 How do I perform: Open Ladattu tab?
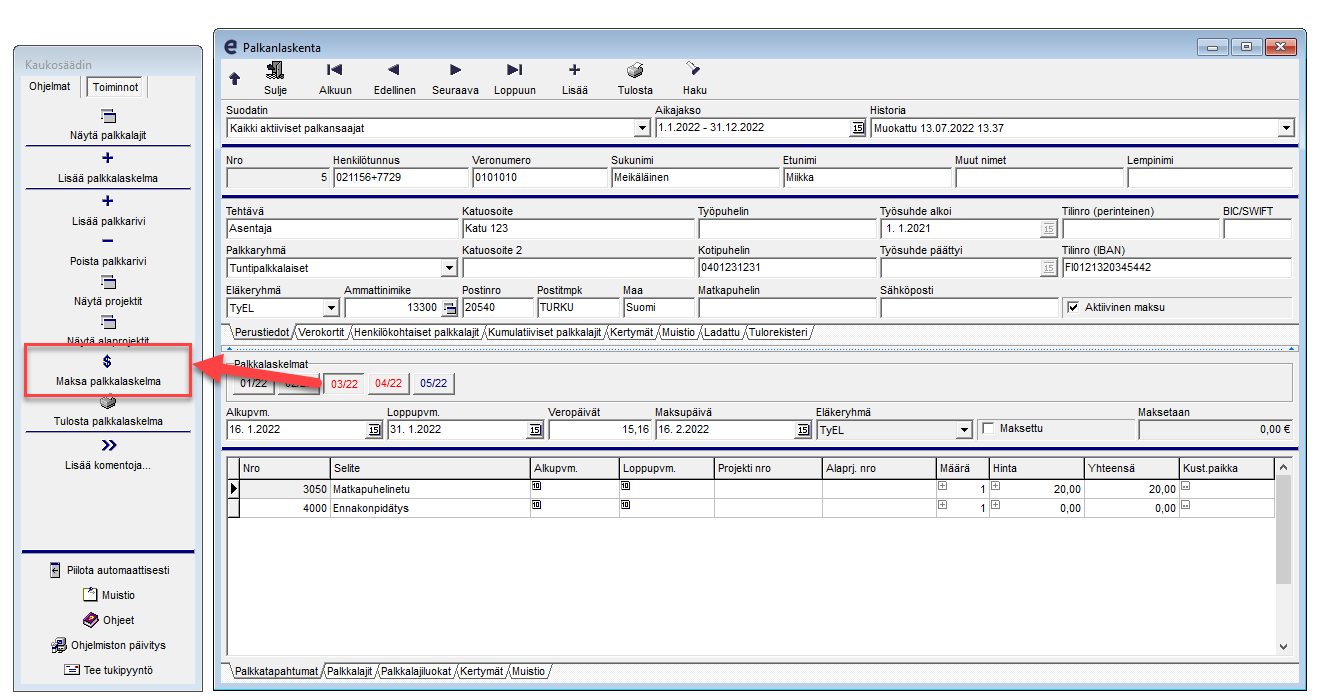[x=721, y=332]
